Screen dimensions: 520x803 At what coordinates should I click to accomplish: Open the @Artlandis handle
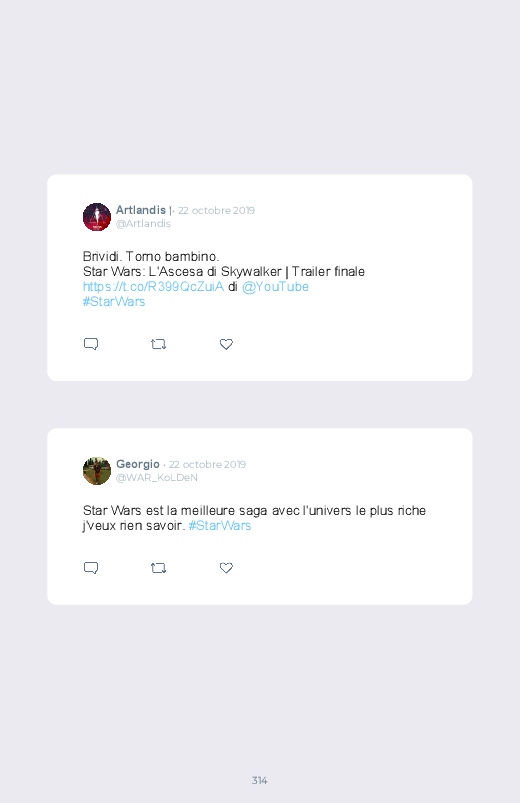tap(143, 224)
